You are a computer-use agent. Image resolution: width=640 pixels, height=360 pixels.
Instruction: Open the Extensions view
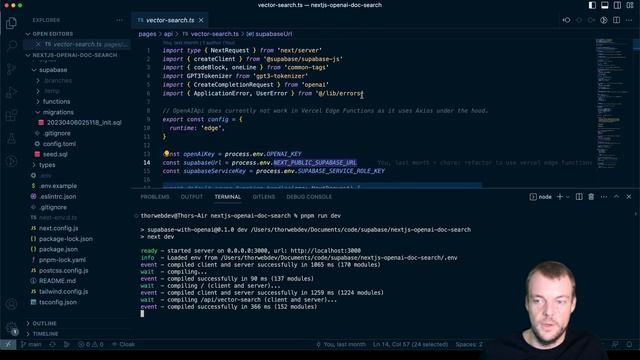tap(11, 115)
